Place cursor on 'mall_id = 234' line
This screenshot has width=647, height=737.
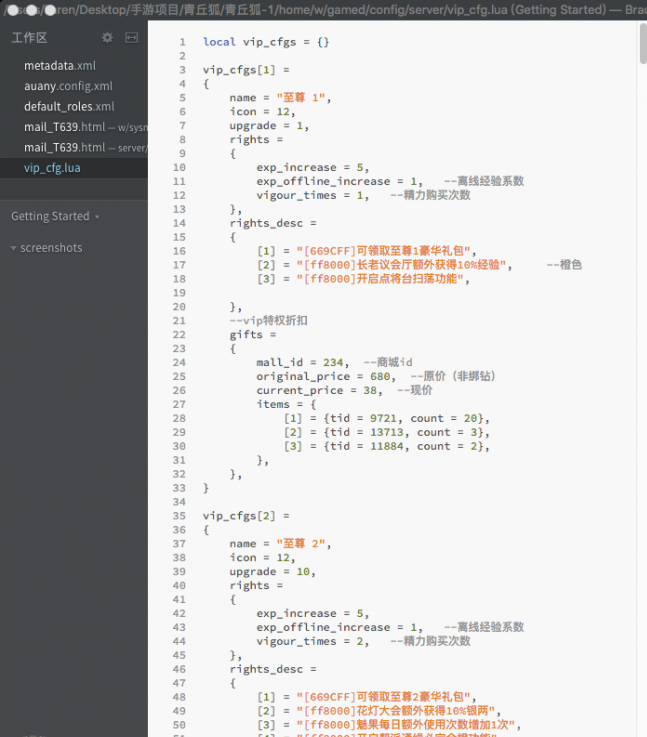(302, 363)
